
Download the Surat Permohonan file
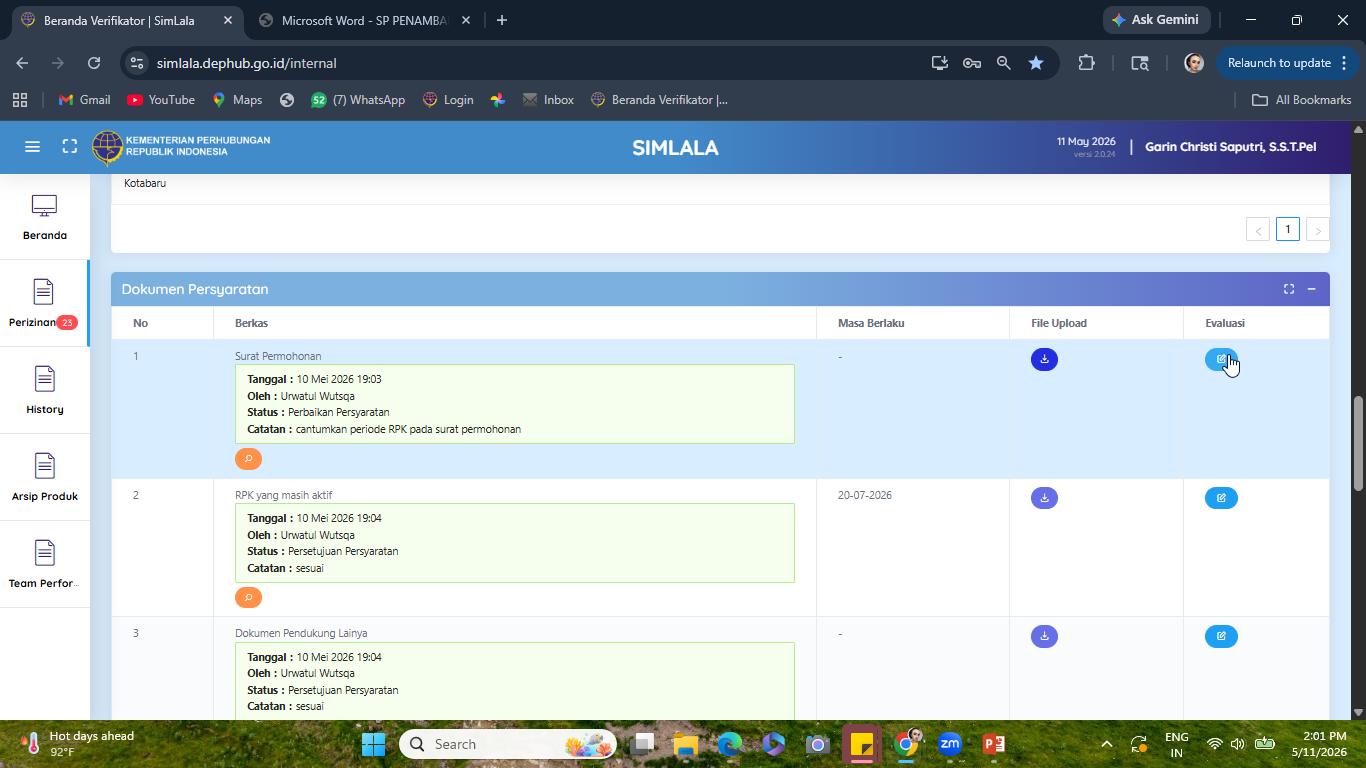[x=1044, y=359]
